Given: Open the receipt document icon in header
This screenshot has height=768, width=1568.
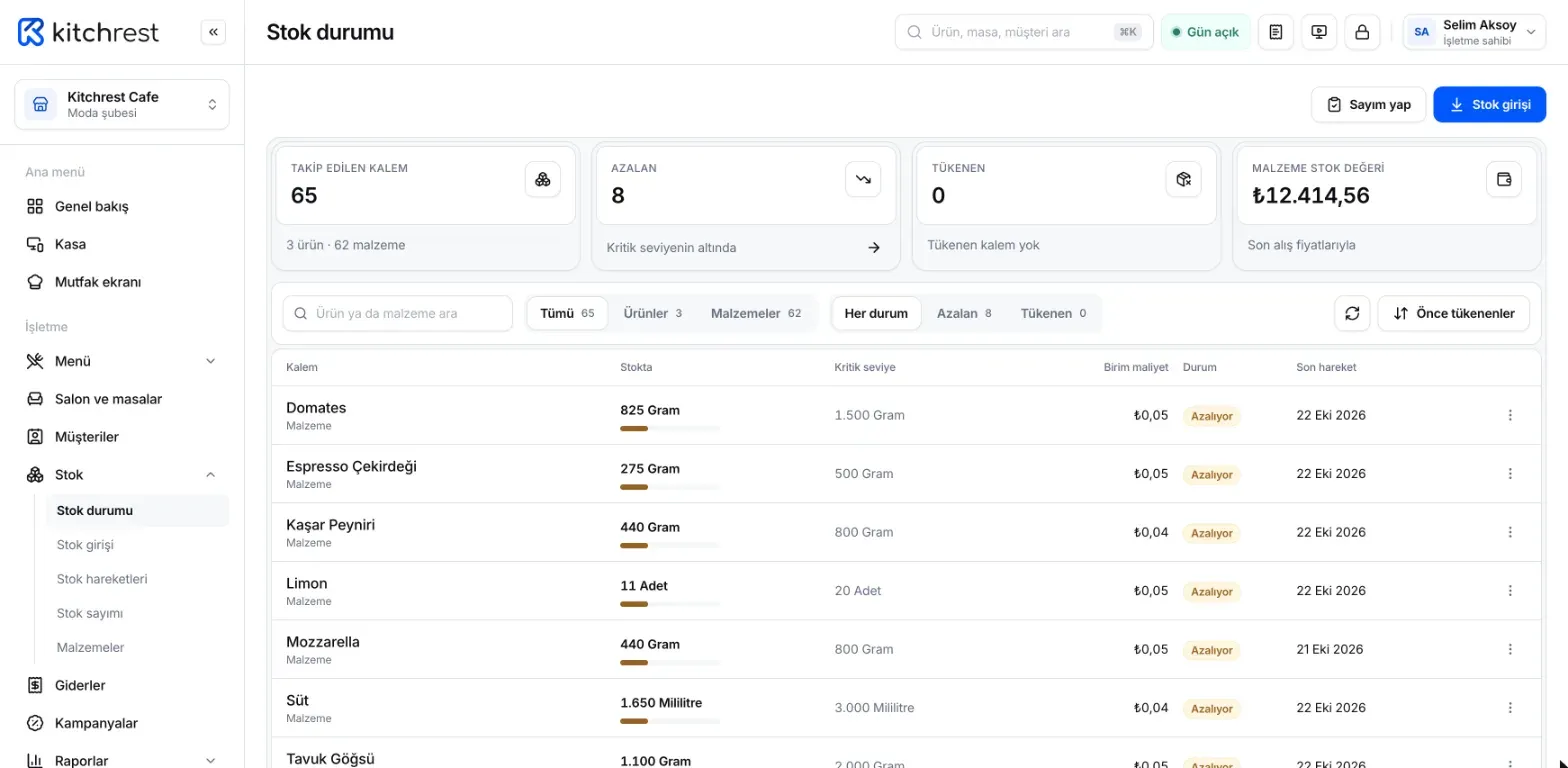Looking at the screenshot, I should click(1275, 32).
